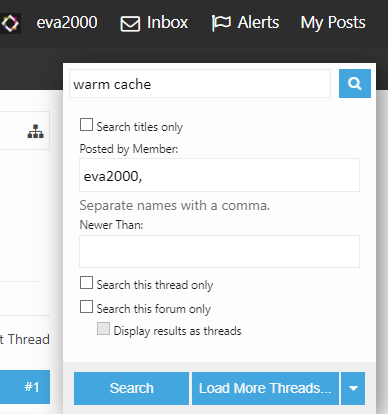Click the Search button
This screenshot has width=388, height=414.
[x=131, y=388]
